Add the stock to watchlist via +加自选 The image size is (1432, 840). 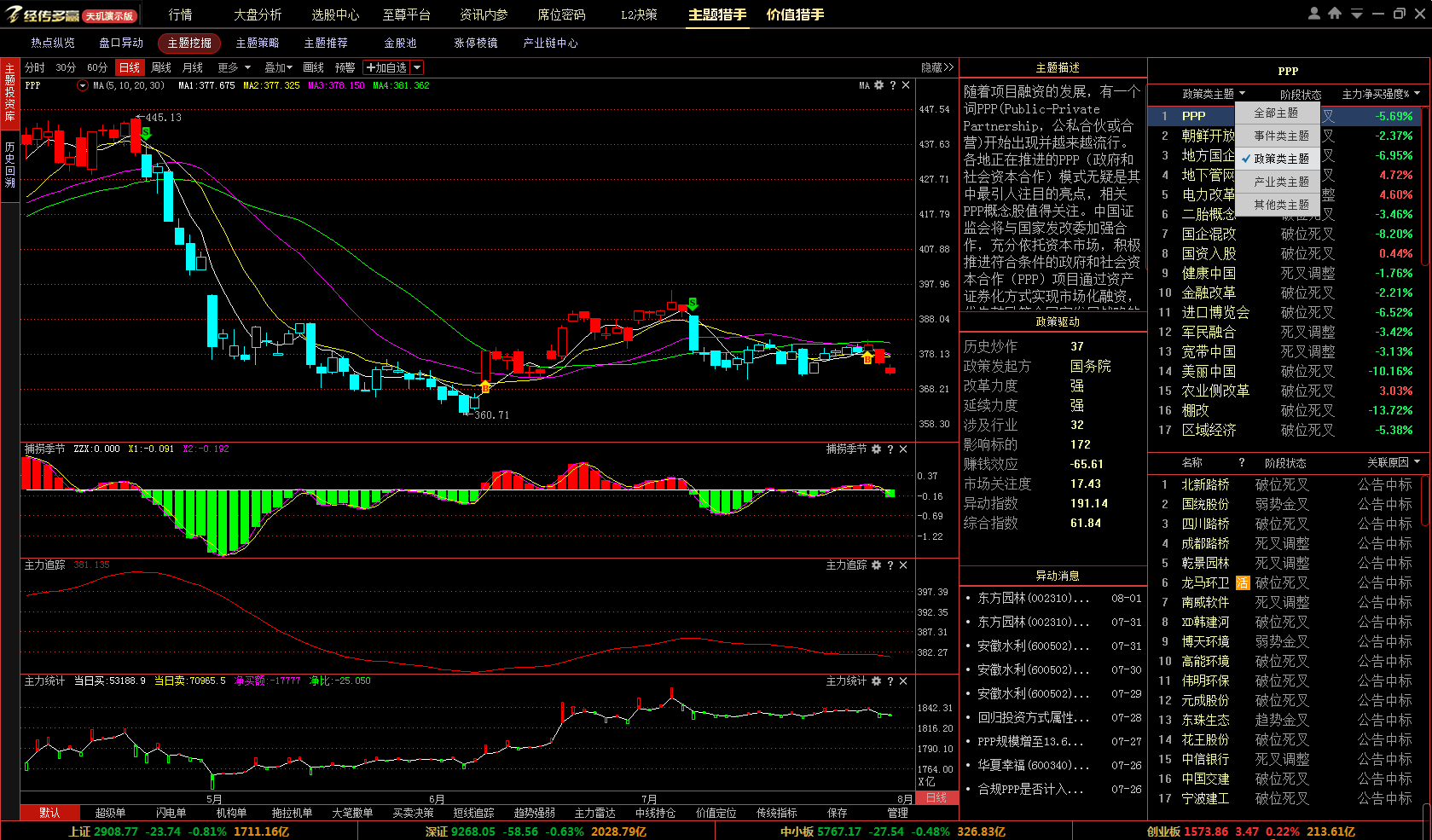point(386,67)
